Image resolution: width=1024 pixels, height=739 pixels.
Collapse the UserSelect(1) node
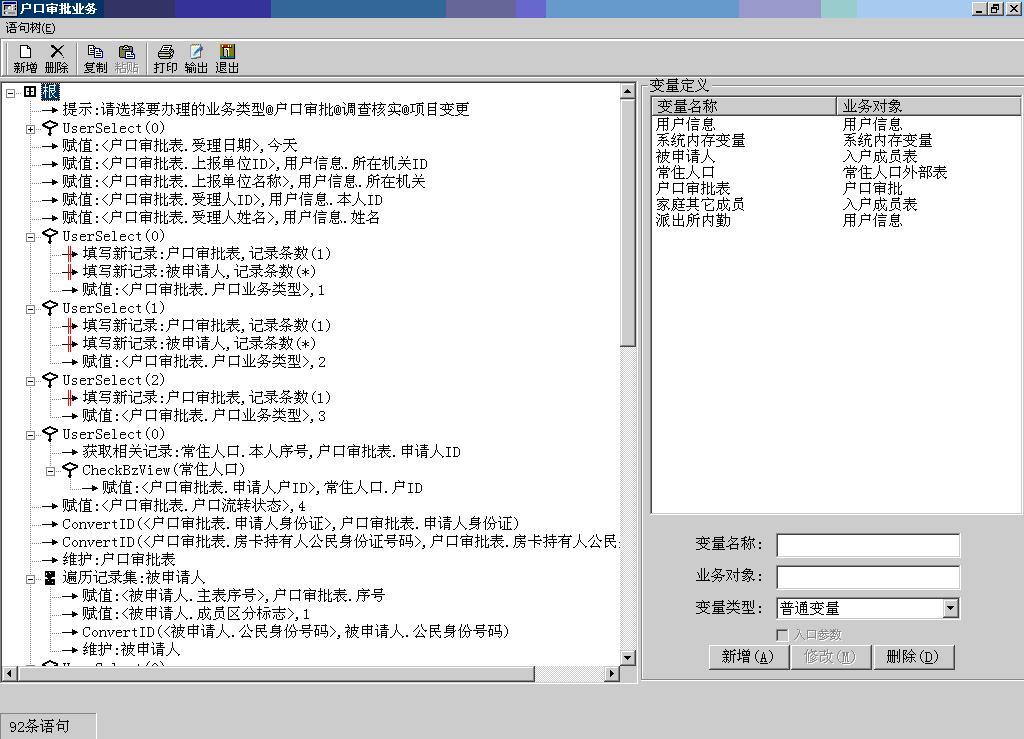30,309
